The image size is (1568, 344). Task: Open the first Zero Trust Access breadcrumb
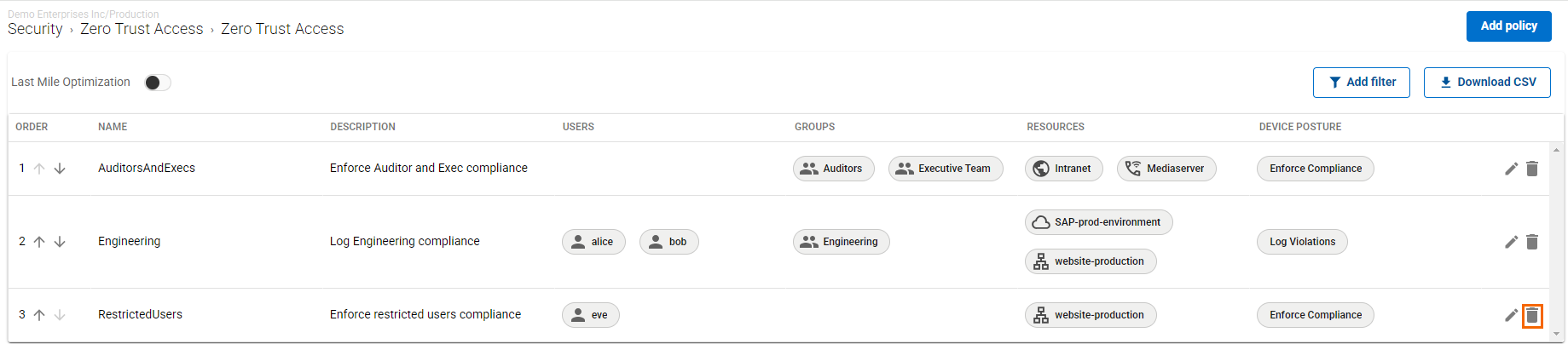point(142,29)
